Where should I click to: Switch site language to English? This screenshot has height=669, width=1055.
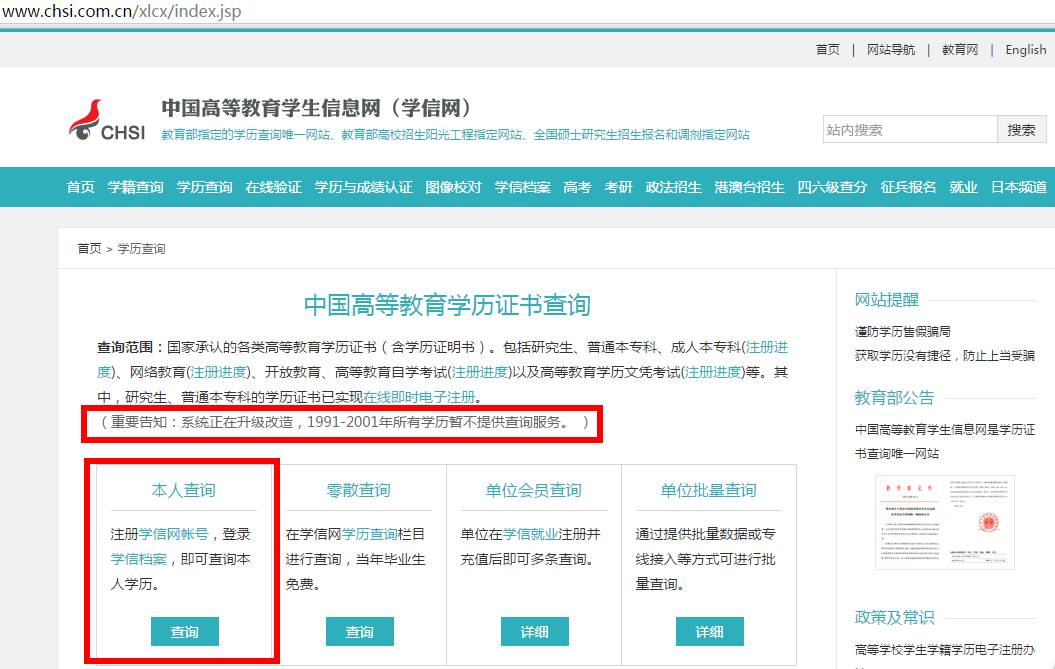pyautogui.click(x=1025, y=50)
